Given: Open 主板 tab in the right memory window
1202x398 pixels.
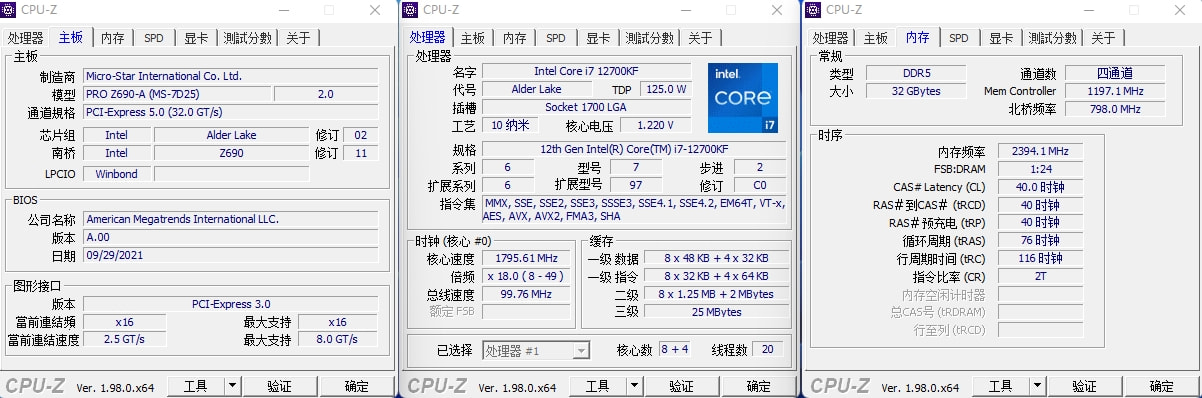Looking at the screenshot, I should coord(875,38).
